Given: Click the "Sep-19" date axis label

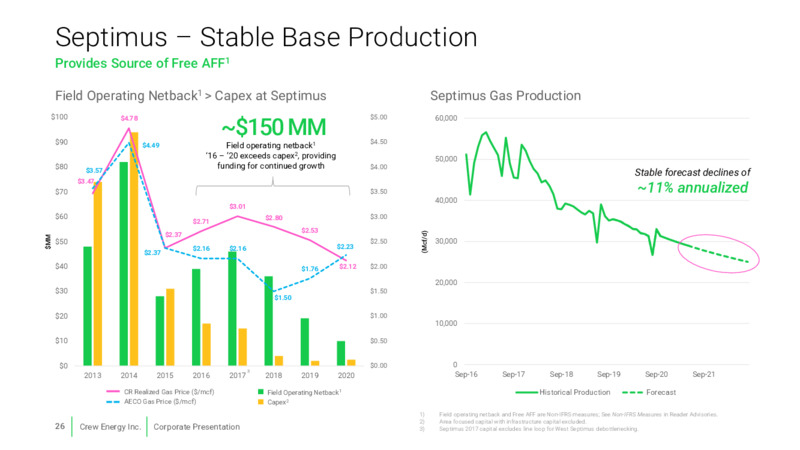Looking at the screenshot, I should click(609, 374).
